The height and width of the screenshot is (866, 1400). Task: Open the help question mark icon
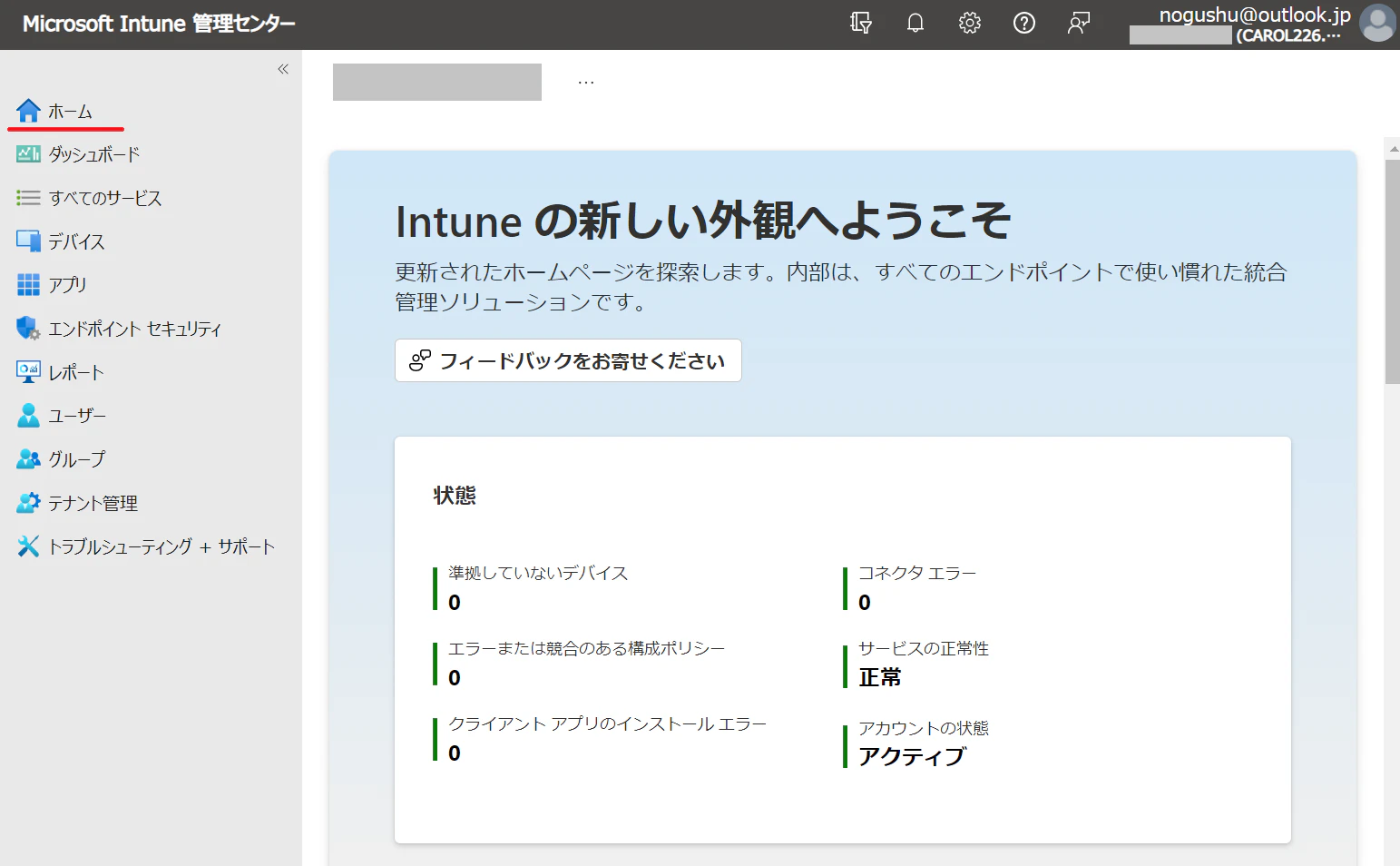click(1024, 23)
